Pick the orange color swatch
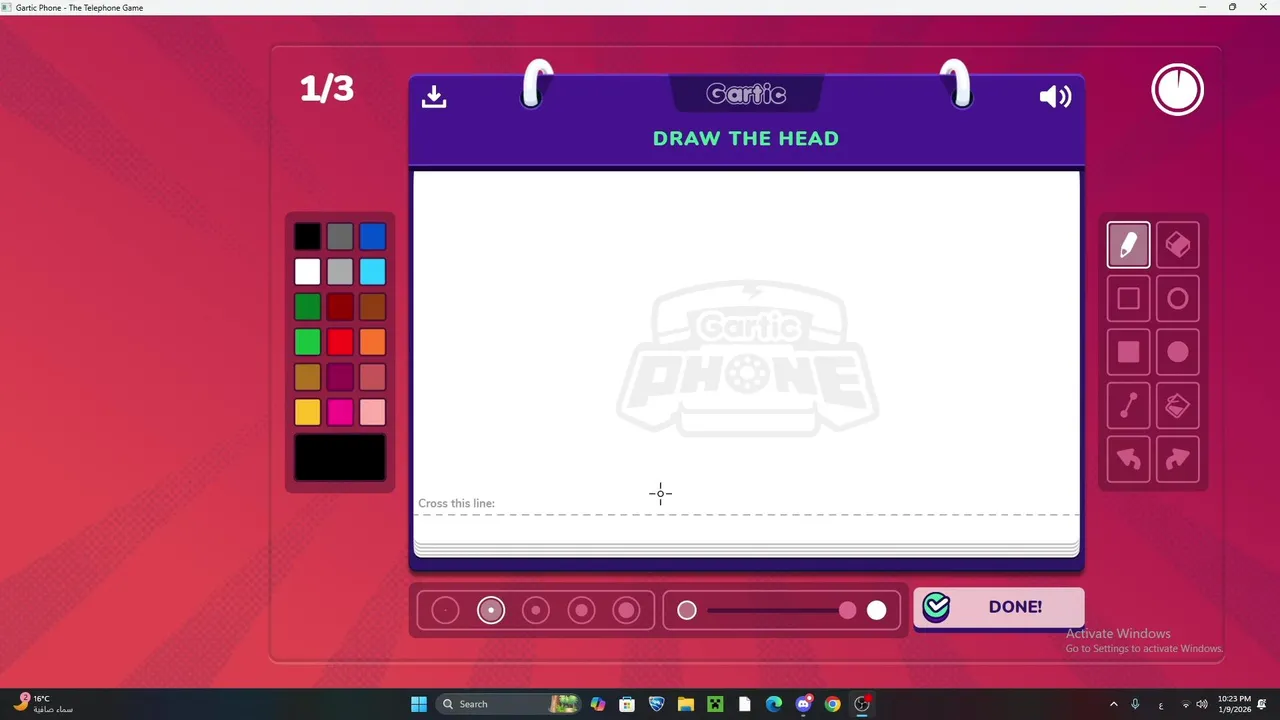Viewport: 1280px width, 720px height. [372, 342]
